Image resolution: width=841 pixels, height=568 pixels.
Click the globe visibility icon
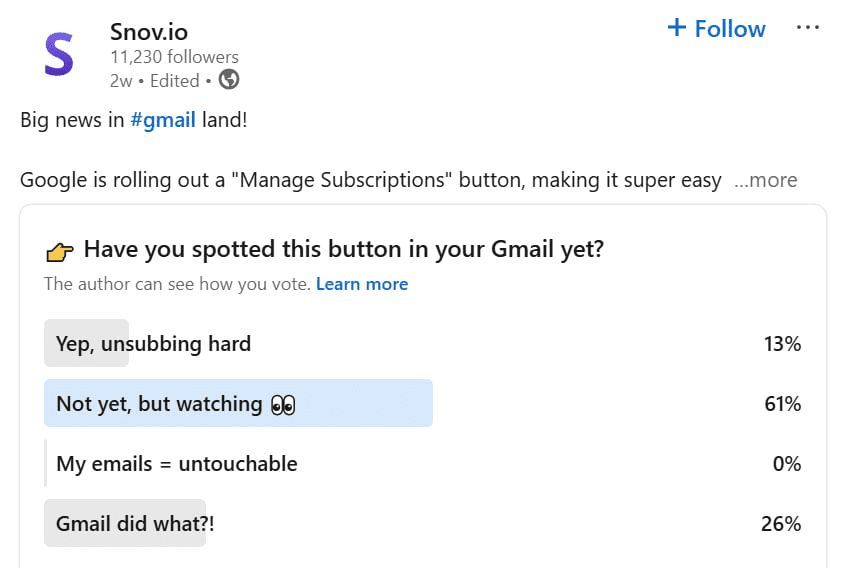tap(229, 80)
